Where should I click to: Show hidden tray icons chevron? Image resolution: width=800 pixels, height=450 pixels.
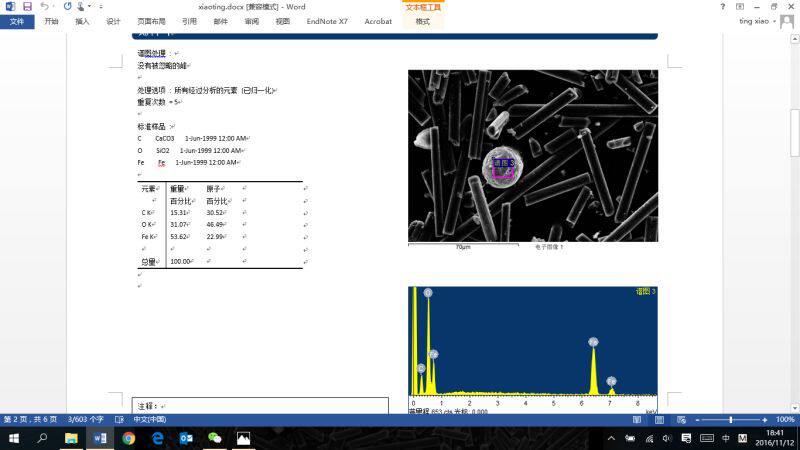click(x=611, y=438)
